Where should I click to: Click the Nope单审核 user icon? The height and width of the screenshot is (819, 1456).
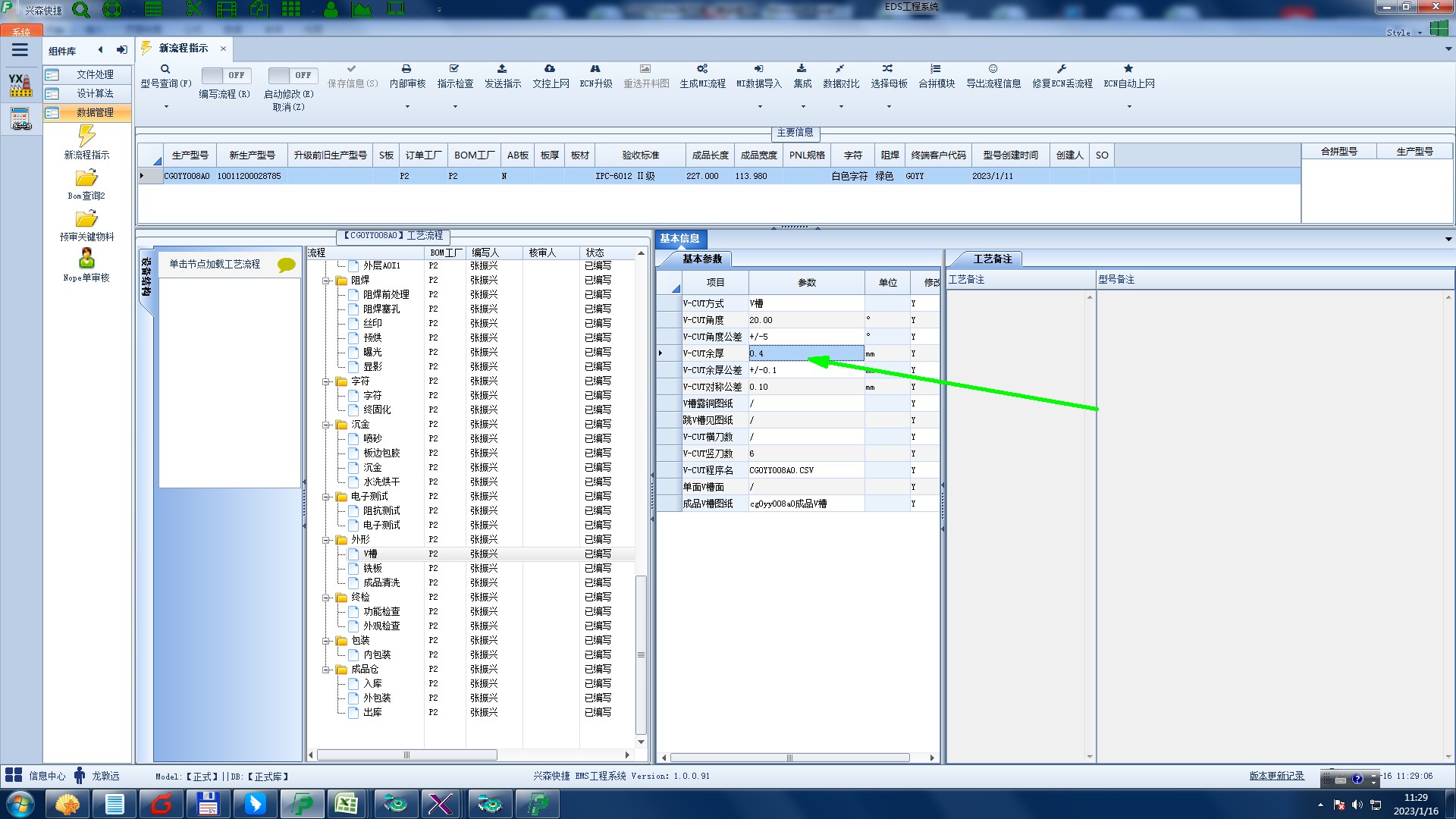(86, 259)
